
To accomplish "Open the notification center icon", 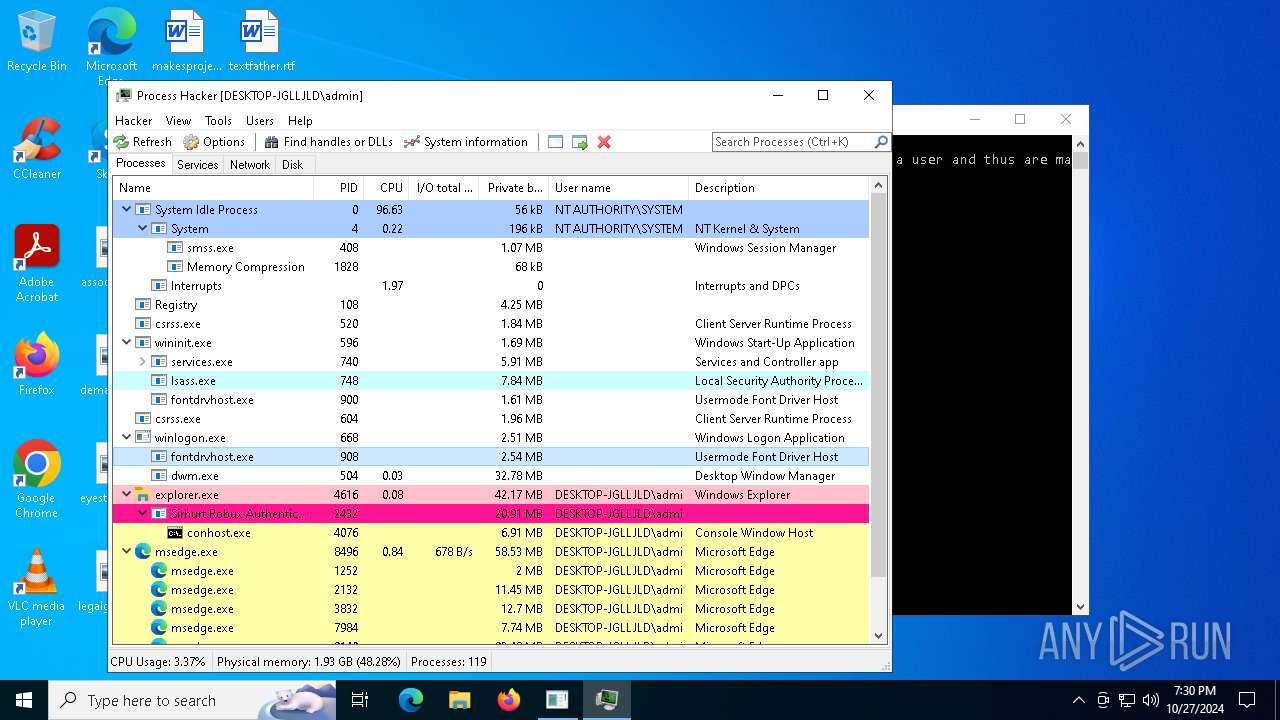I will point(1247,700).
